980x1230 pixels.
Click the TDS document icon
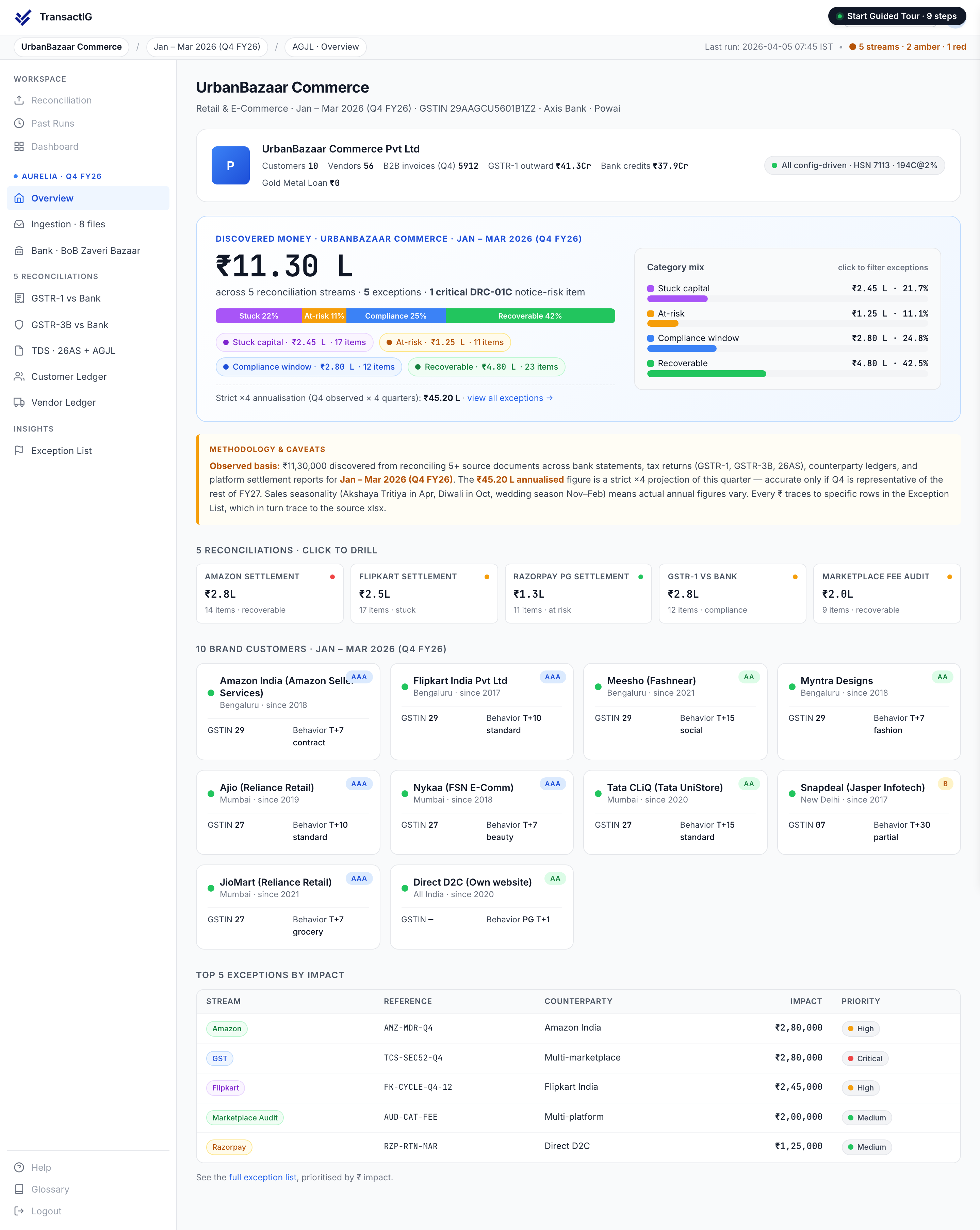click(x=19, y=350)
